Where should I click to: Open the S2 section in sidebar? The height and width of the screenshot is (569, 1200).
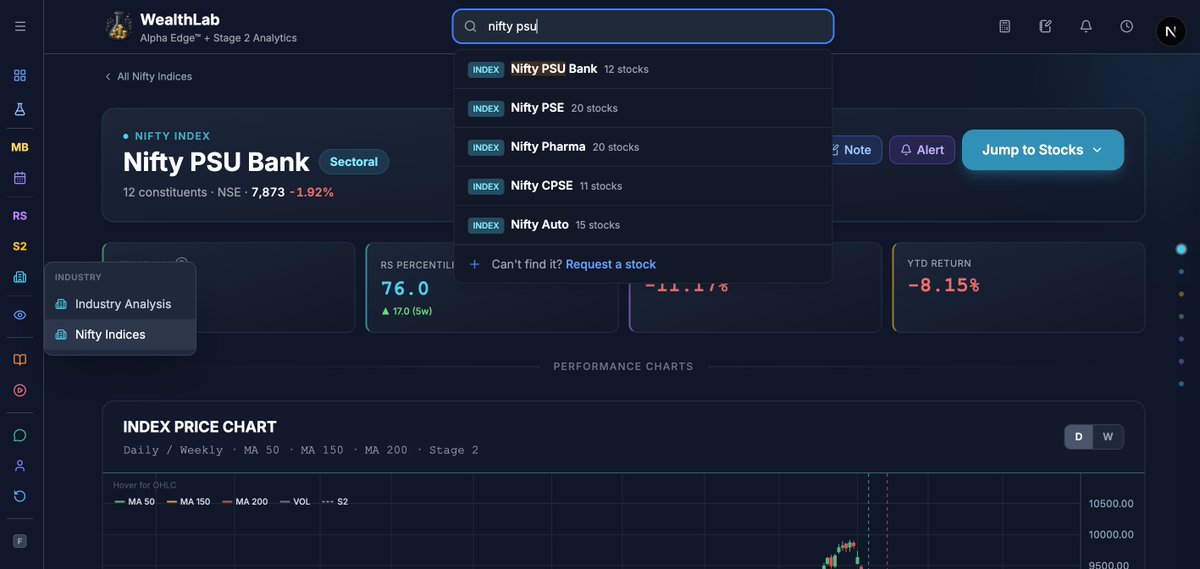click(20, 246)
